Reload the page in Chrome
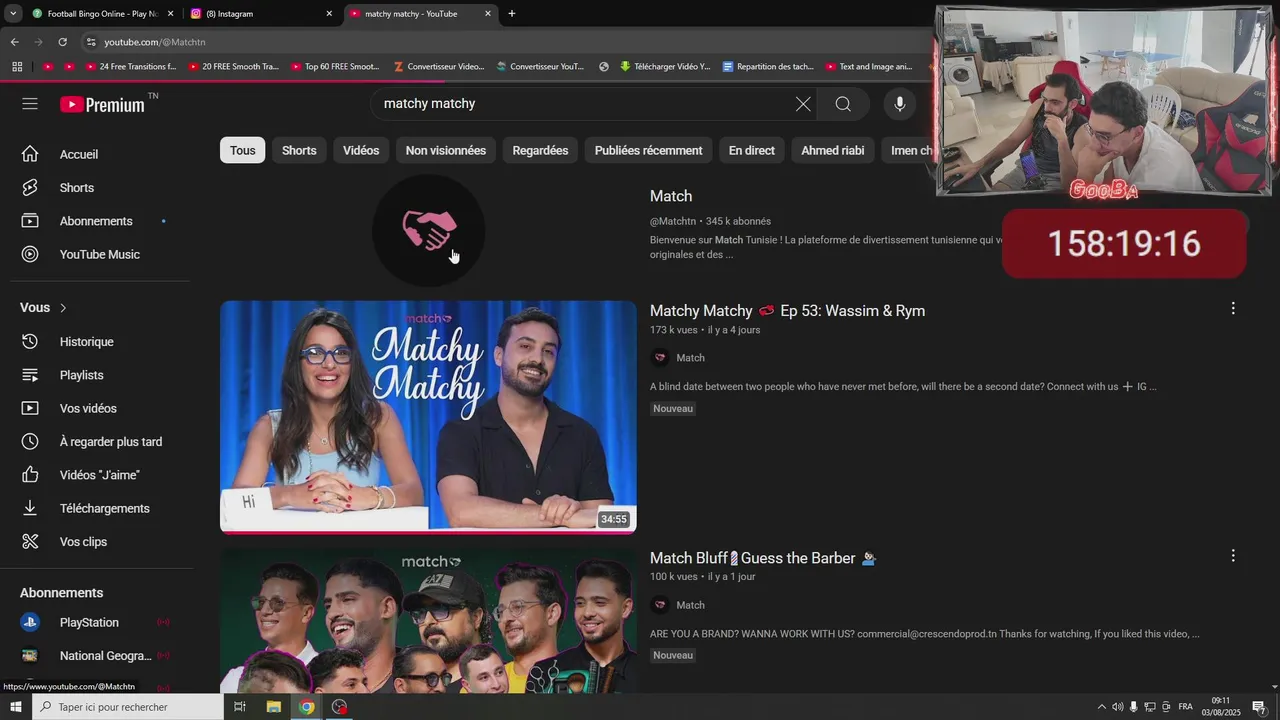1280x720 pixels. [x=62, y=42]
